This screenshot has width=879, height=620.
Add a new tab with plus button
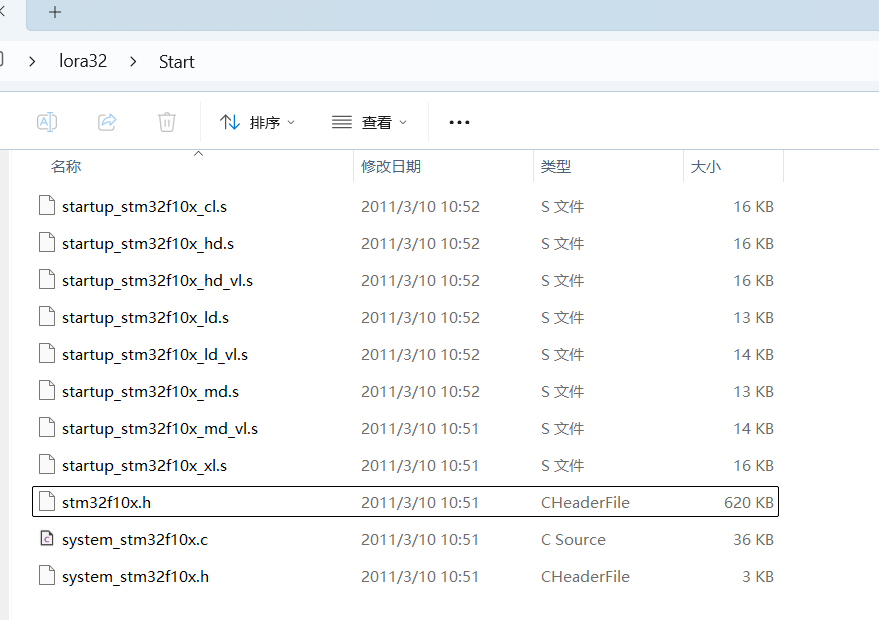tap(55, 12)
